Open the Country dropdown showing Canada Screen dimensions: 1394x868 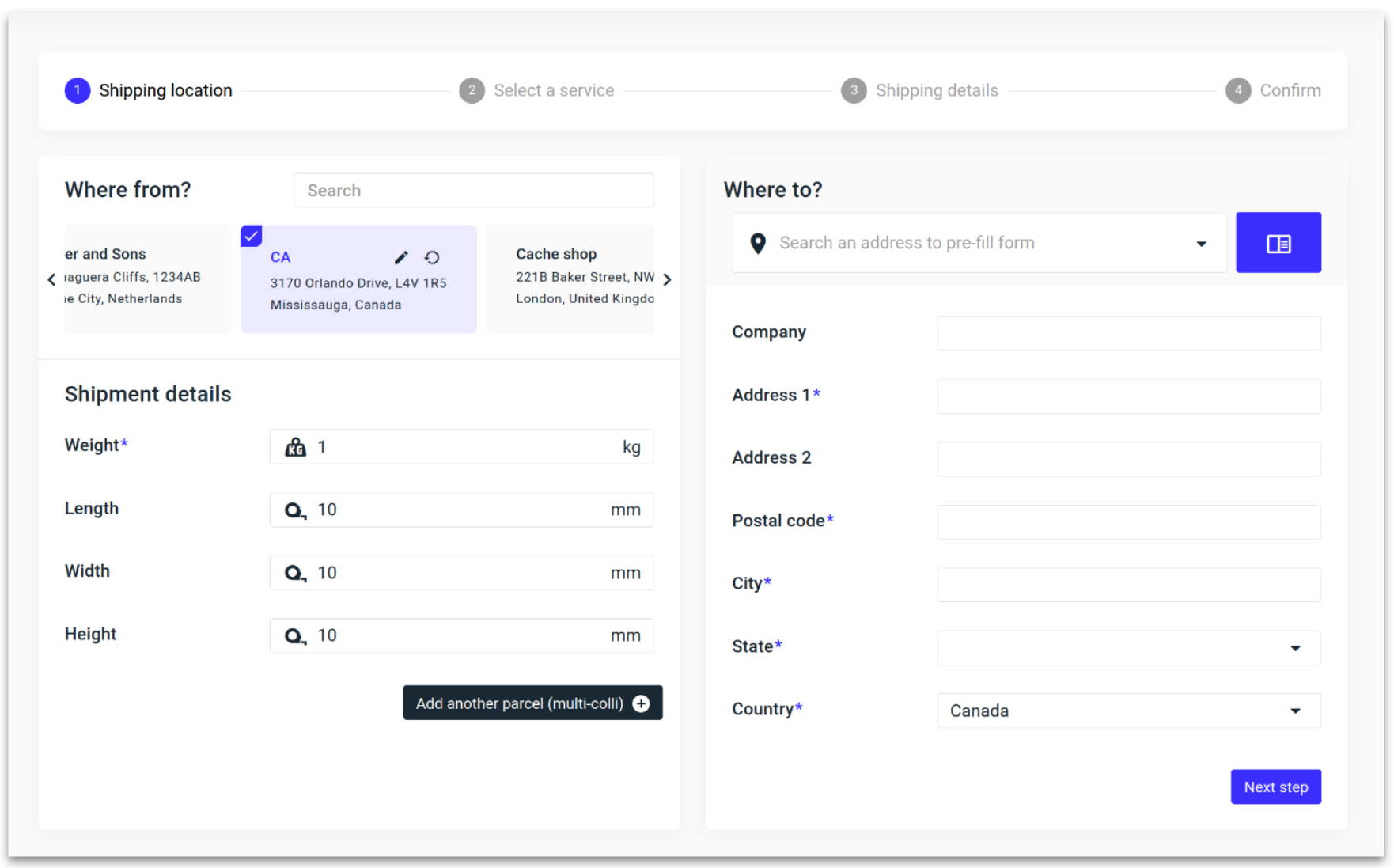[x=1294, y=711]
